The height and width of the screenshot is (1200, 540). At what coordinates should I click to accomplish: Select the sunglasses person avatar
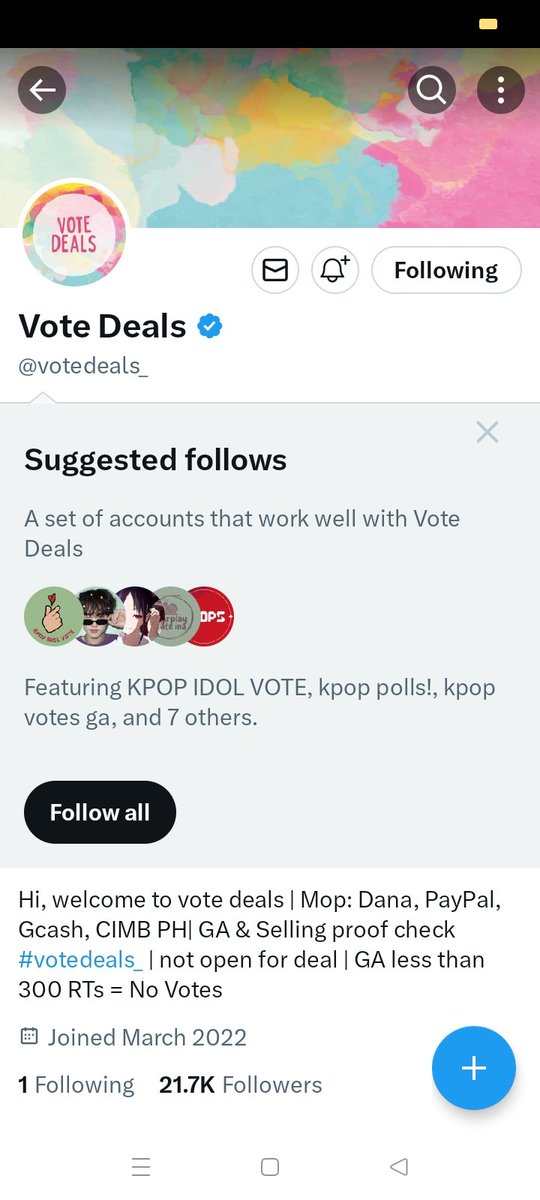tap(97, 616)
